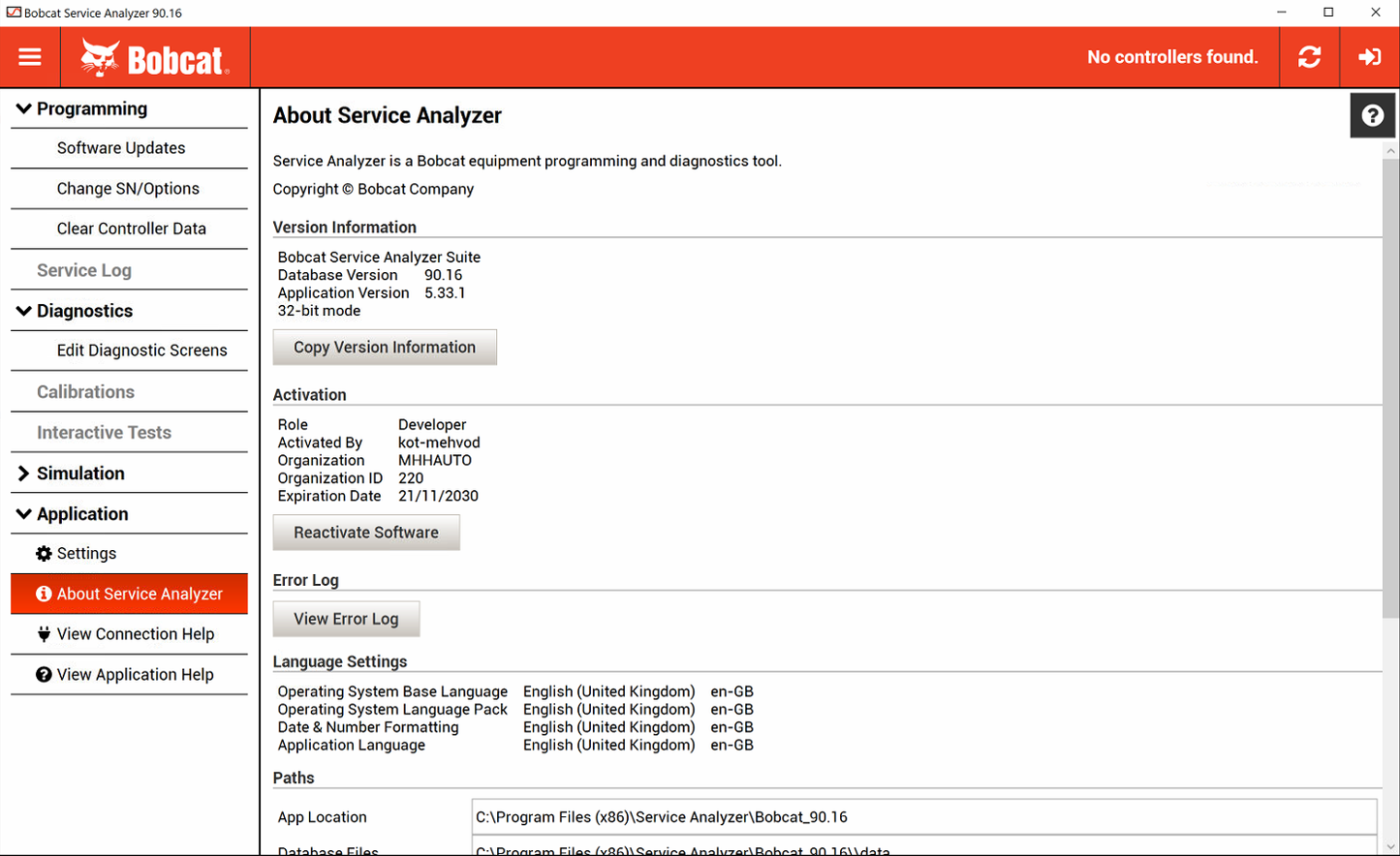This screenshot has width=1400, height=856.
Task: Open the hamburger menu icon
Action: click(x=30, y=57)
